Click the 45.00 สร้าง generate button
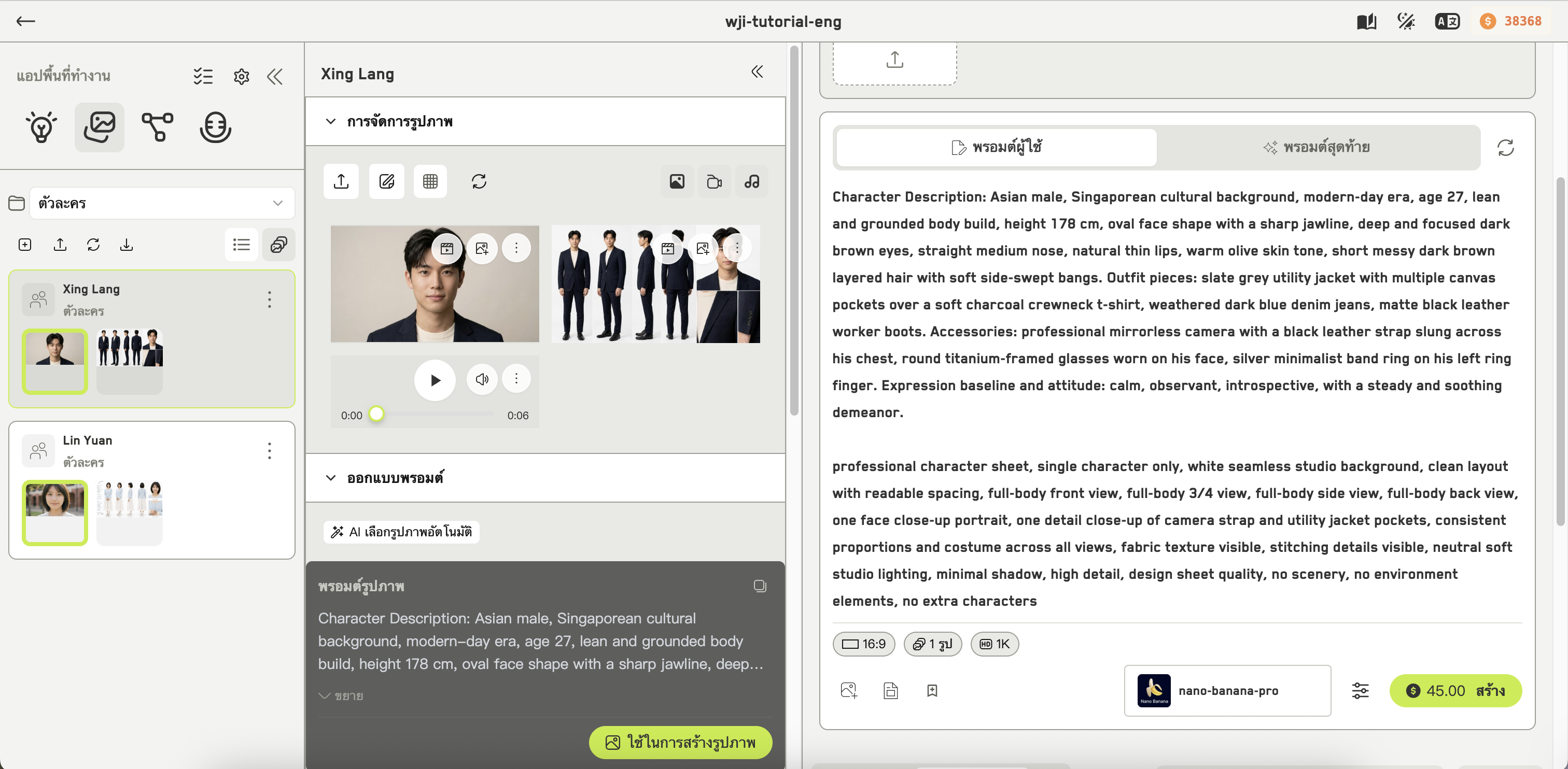 pos(1455,691)
